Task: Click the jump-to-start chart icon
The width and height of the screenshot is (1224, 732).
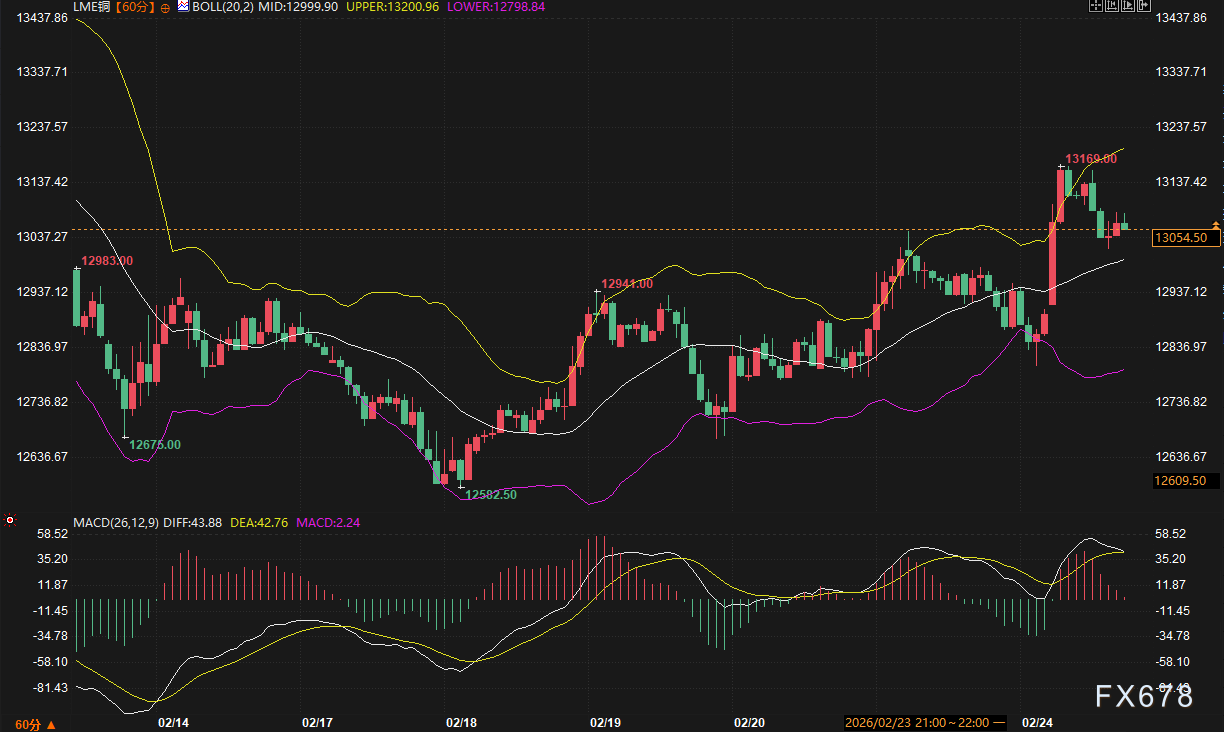Action: 1111,6
